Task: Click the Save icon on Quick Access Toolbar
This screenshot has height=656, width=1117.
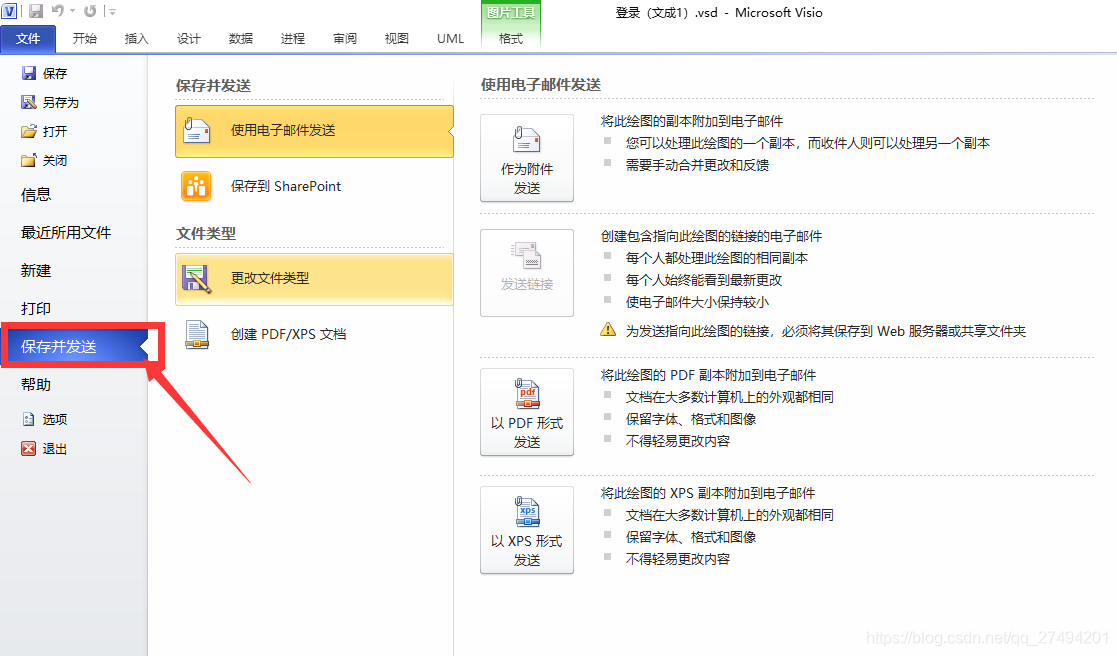Action: (35, 11)
